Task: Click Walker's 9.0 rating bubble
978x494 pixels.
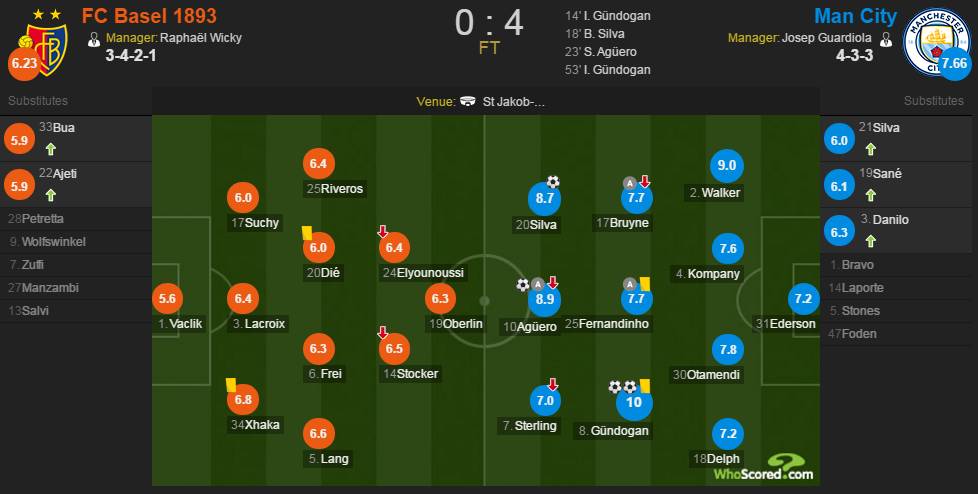Action: click(x=727, y=166)
